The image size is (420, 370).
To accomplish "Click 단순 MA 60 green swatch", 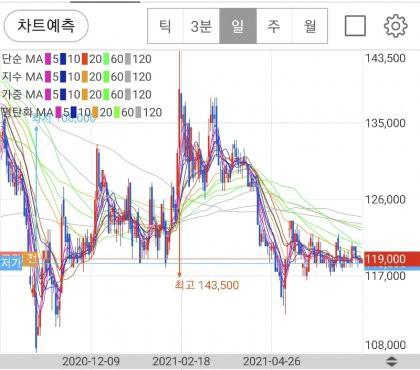I will pyautogui.click(x=106, y=59).
